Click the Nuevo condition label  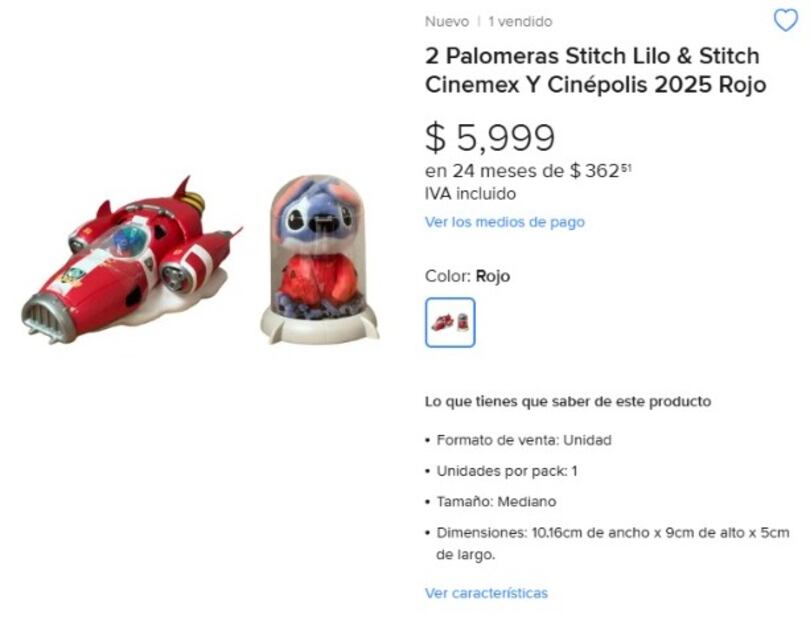(x=446, y=22)
